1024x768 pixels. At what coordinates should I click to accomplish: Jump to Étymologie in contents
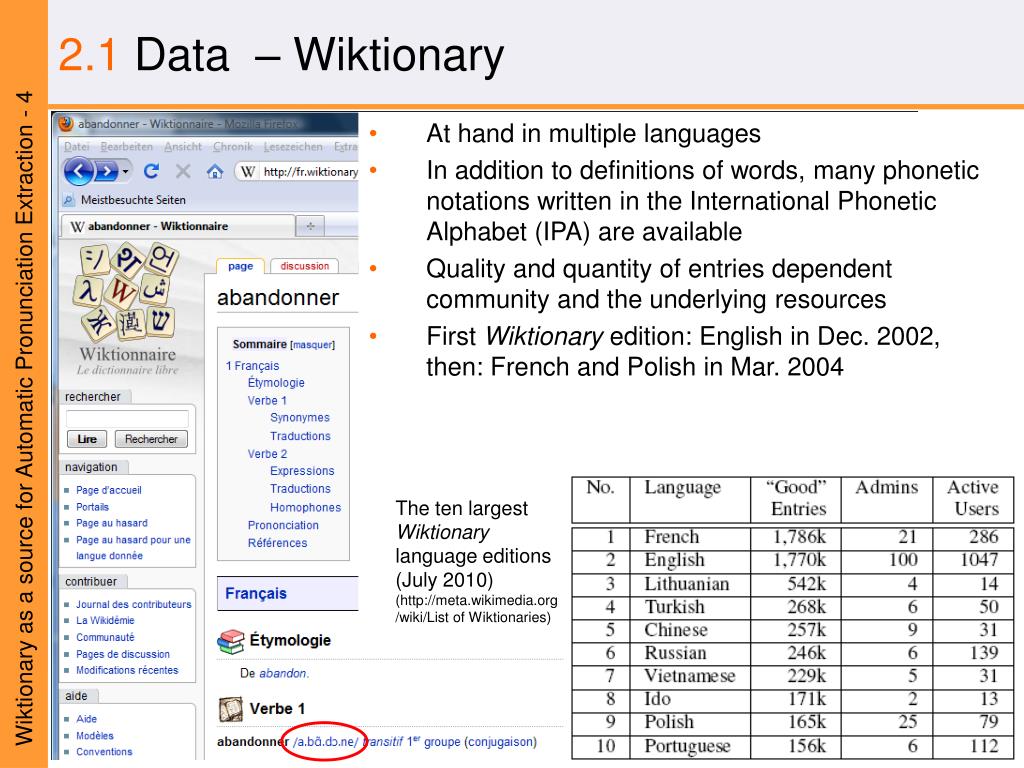(276, 383)
